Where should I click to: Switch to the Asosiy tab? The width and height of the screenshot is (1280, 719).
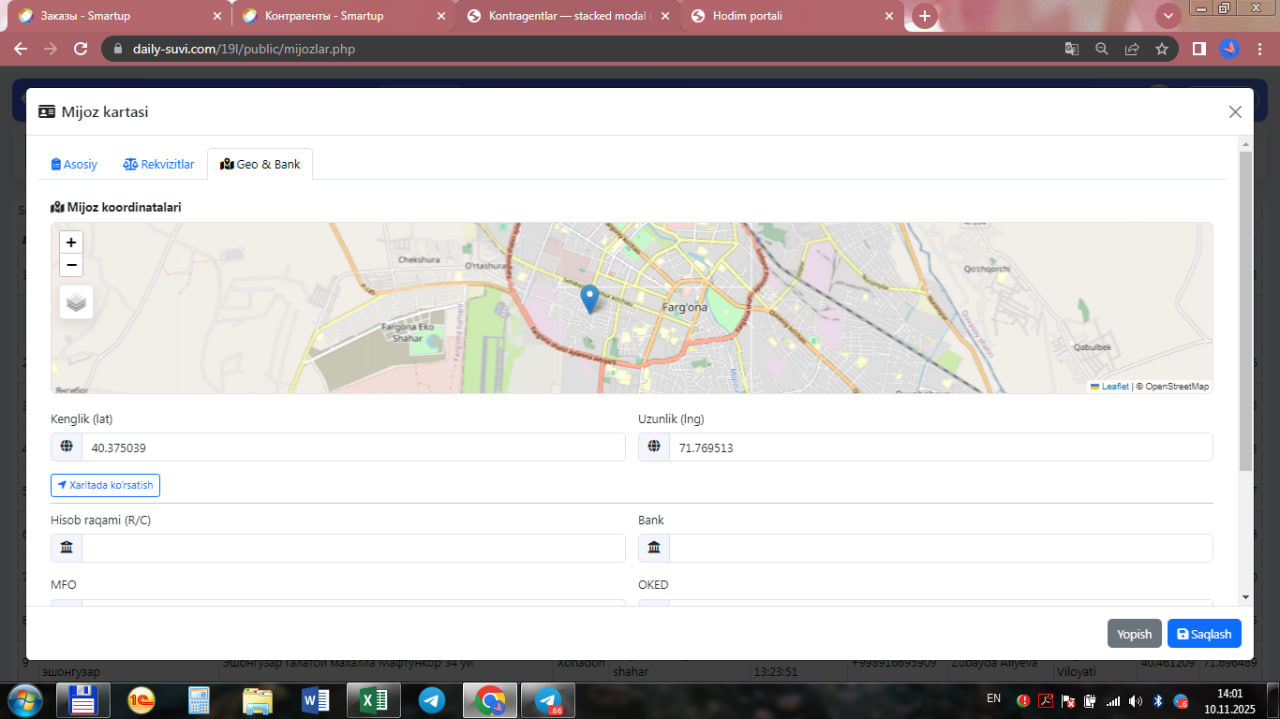click(x=74, y=164)
